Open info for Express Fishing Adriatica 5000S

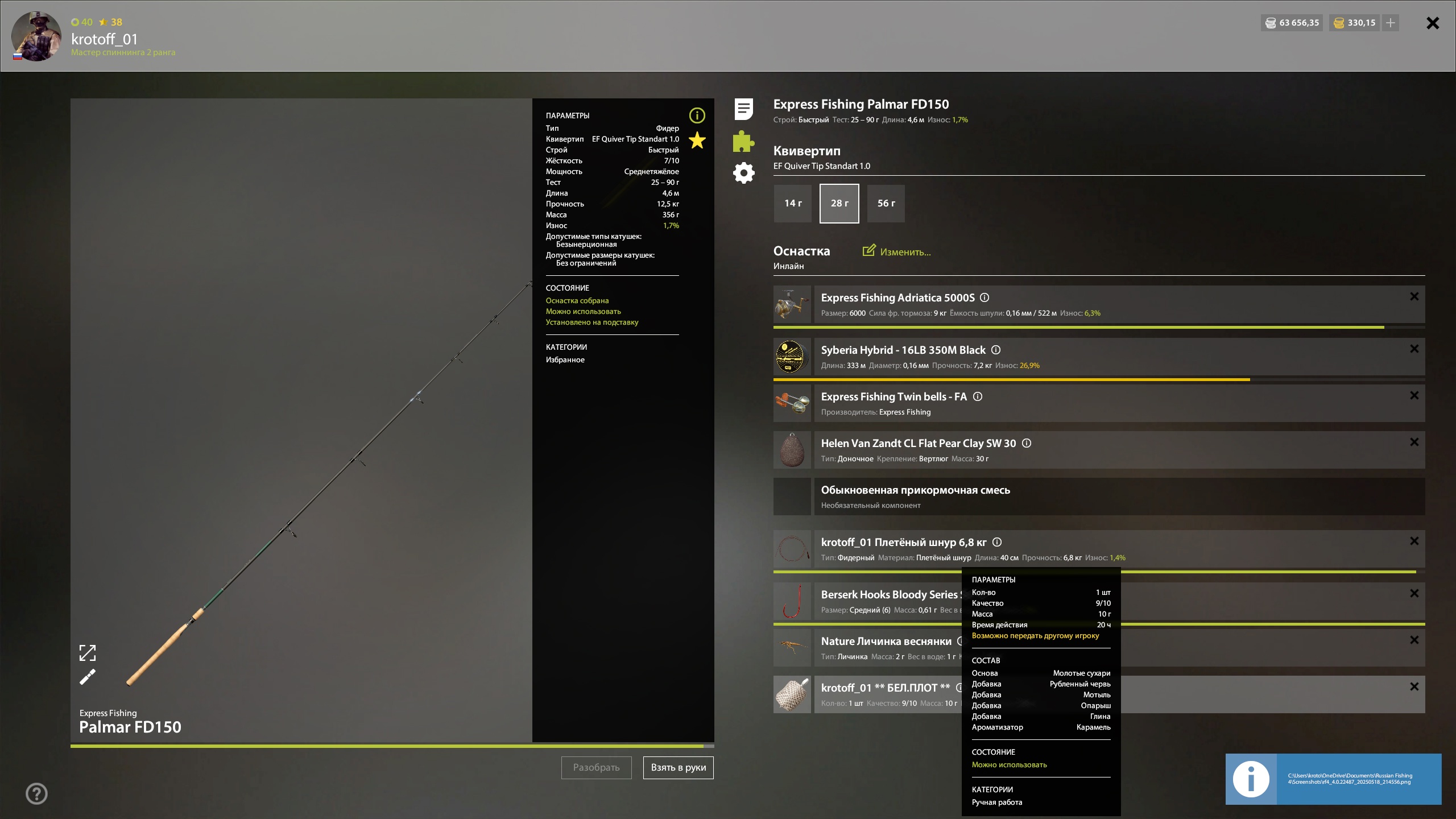tap(985, 297)
